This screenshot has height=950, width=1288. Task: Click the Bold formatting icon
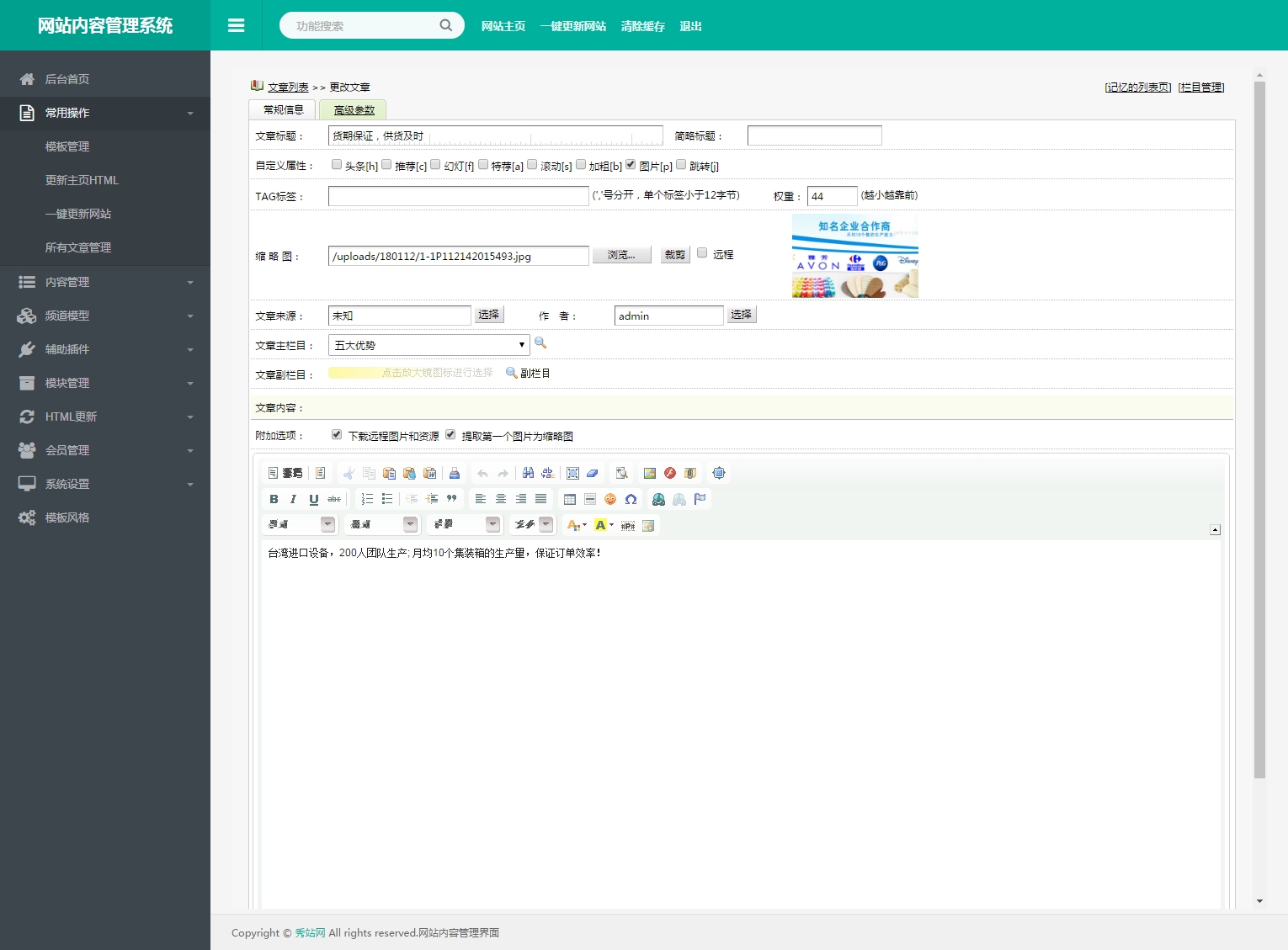tap(274, 499)
